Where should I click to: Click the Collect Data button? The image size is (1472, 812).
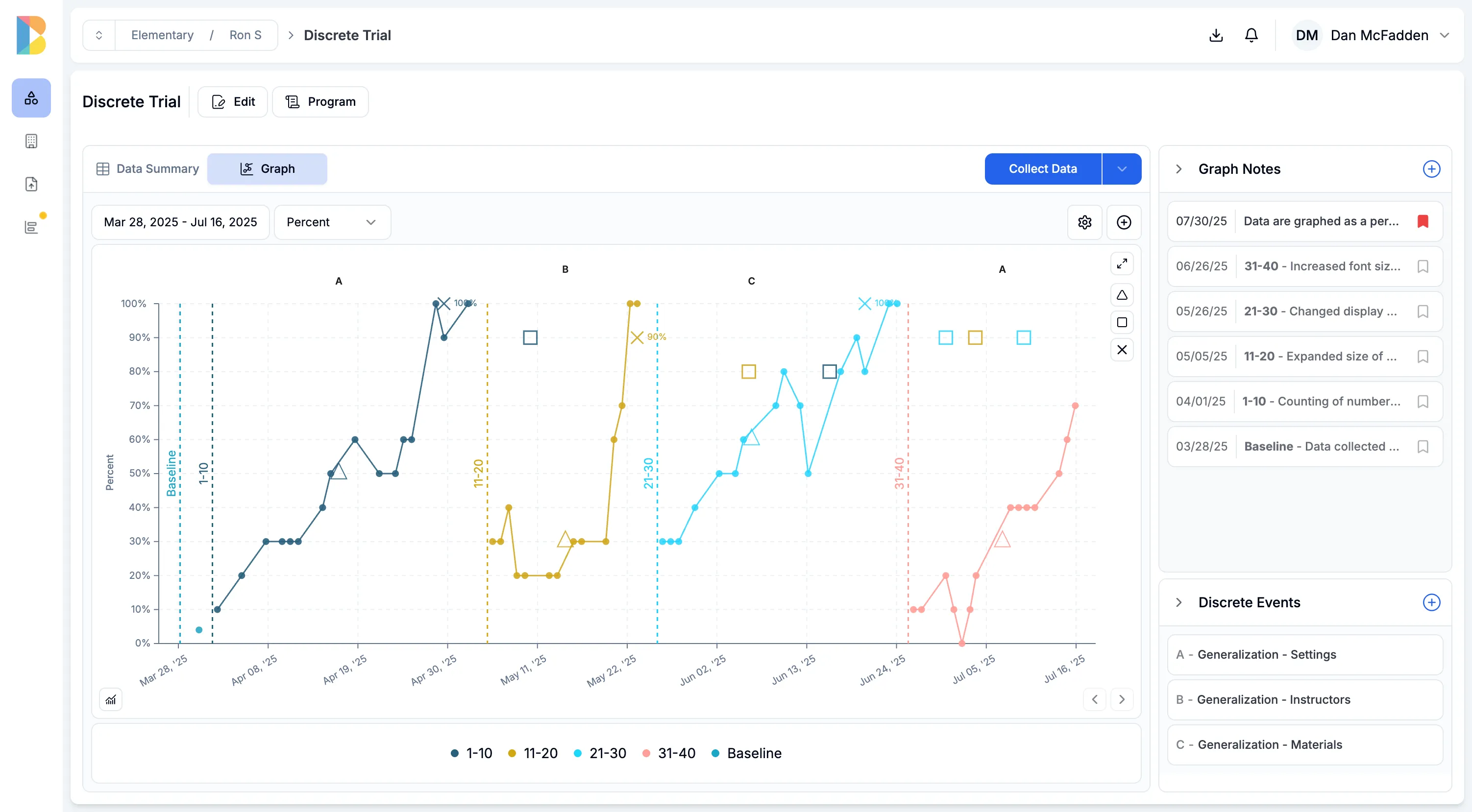tap(1043, 169)
